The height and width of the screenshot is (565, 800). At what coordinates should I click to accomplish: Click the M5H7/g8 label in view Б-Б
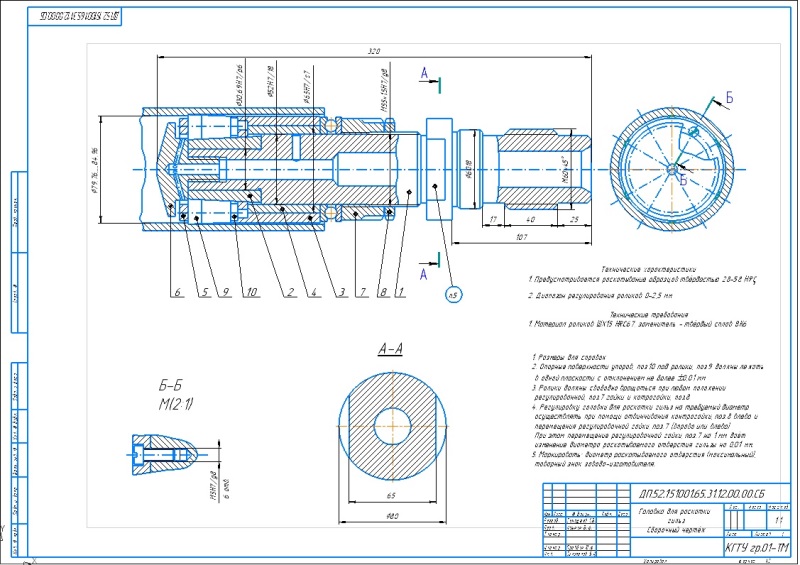pos(213,486)
